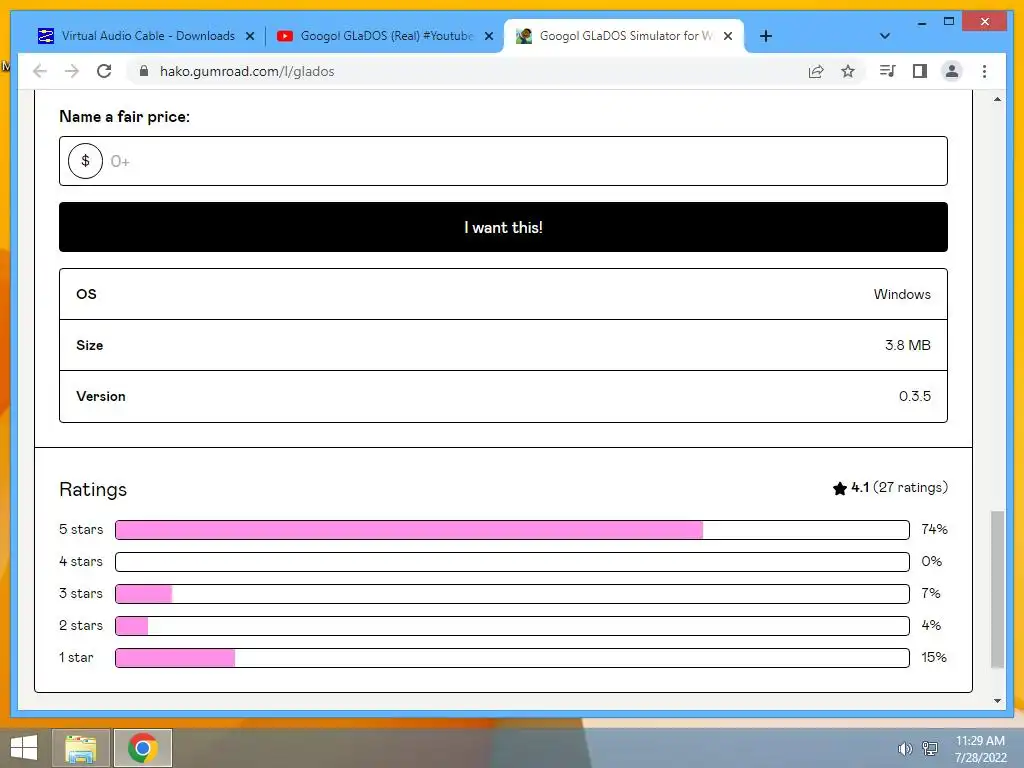Screen dimensions: 1024x768
Task: Click the 5 stars rating bar
Action: (x=512, y=530)
